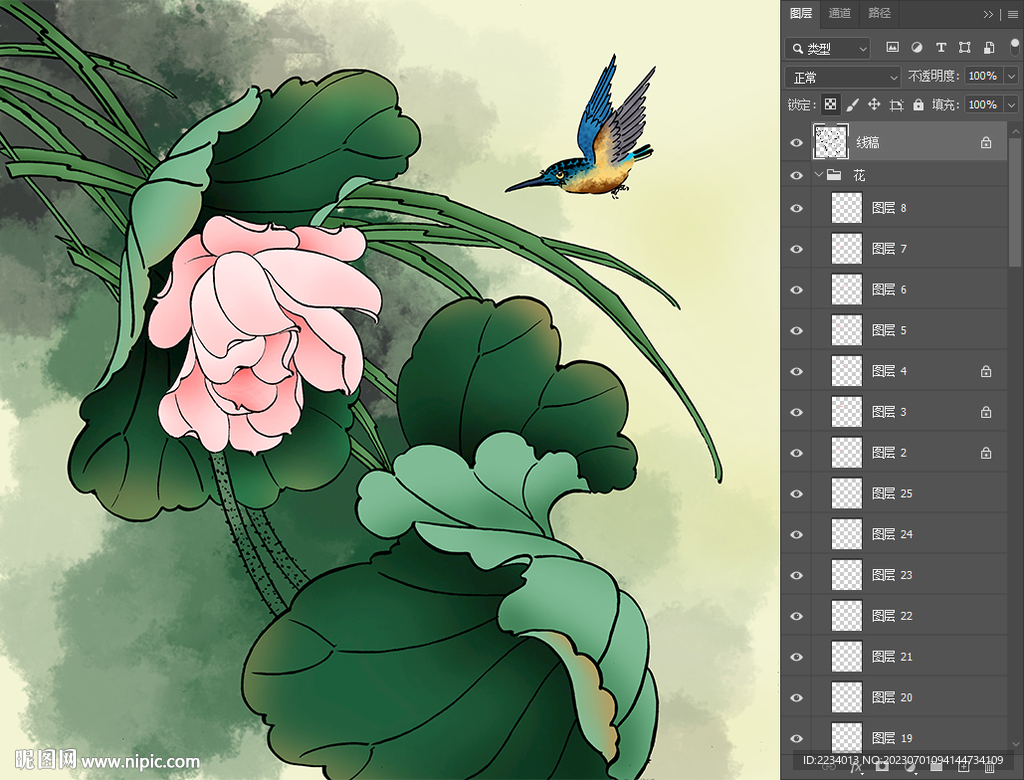Click the lock transparent pixels icon
Image resolution: width=1024 pixels, height=780 pixels.
click(830, 105)
